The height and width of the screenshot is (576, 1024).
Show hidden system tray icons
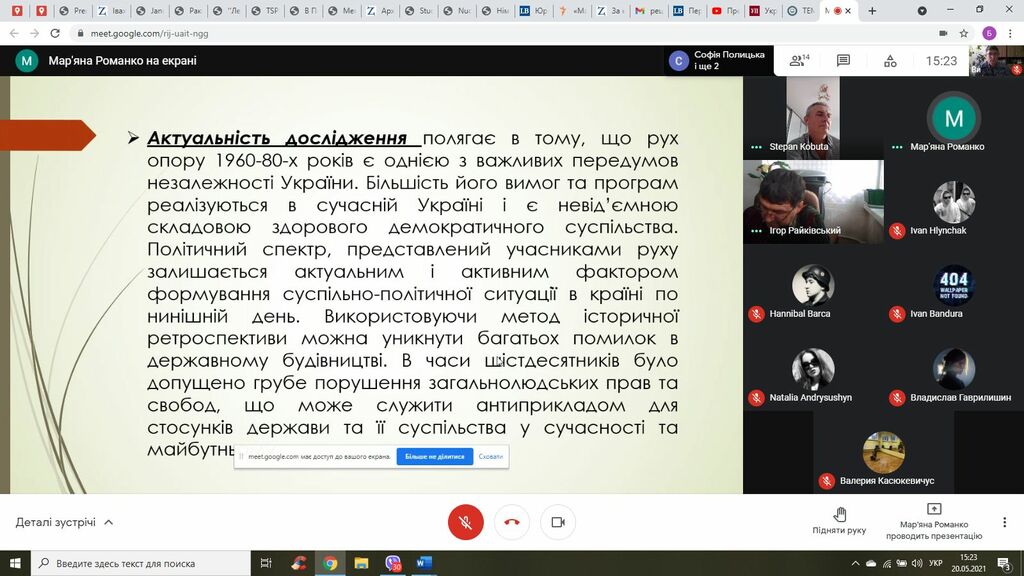(855, 563)
